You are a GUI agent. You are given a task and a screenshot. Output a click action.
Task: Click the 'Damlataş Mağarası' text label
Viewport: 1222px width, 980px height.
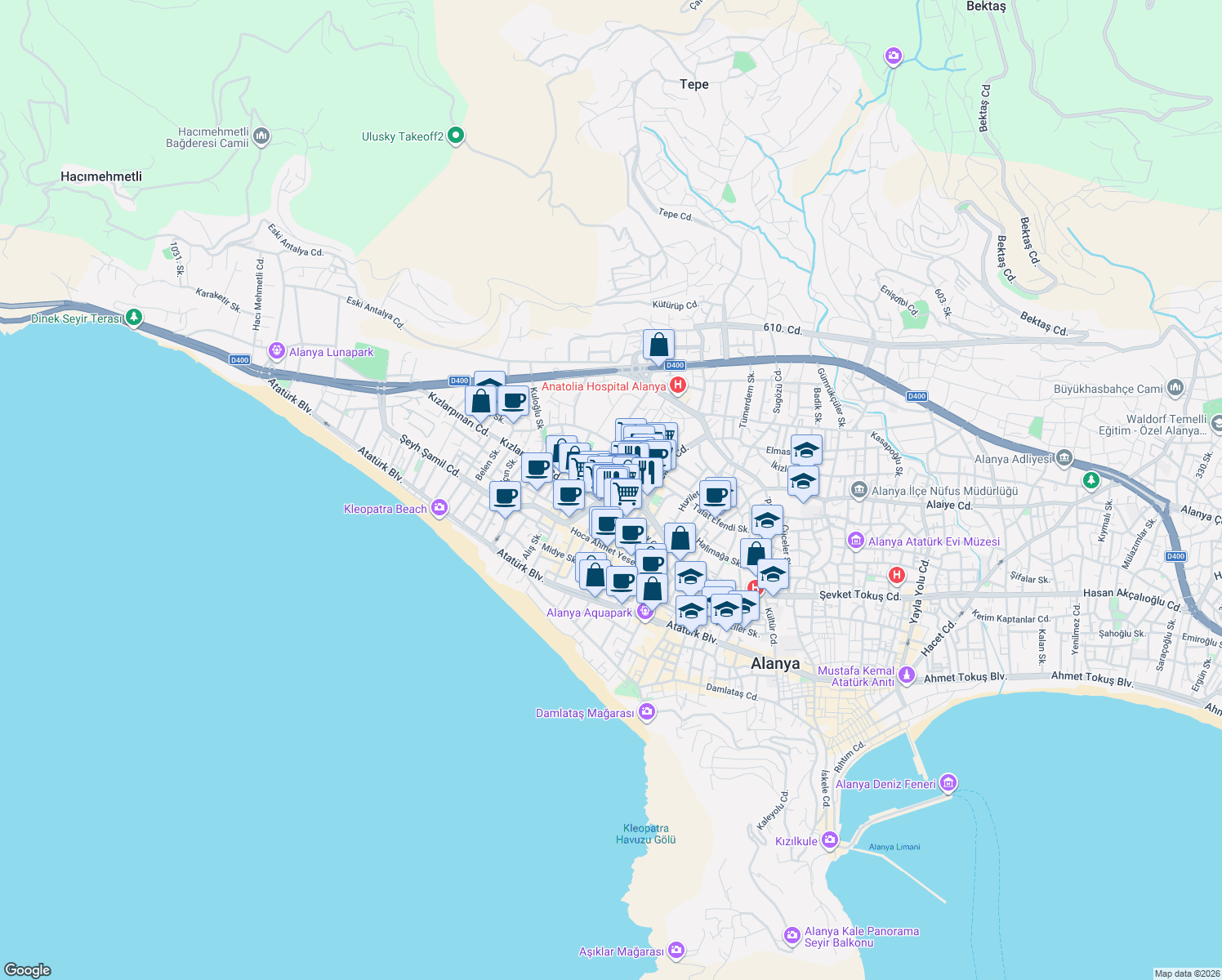click(x=585, y=713)
